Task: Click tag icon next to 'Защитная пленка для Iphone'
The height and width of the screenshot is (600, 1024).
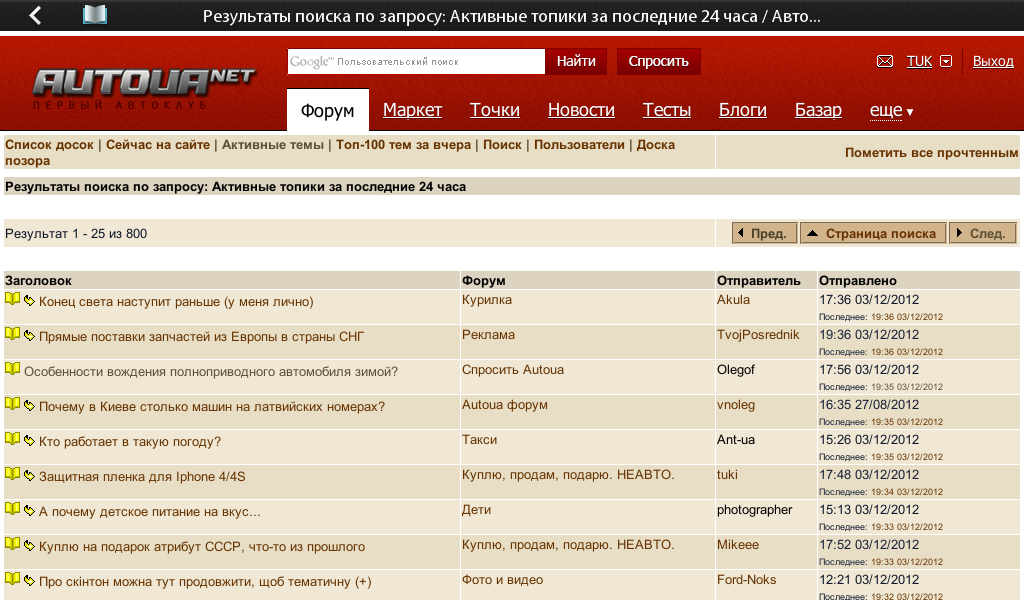Action: (29, 476)
